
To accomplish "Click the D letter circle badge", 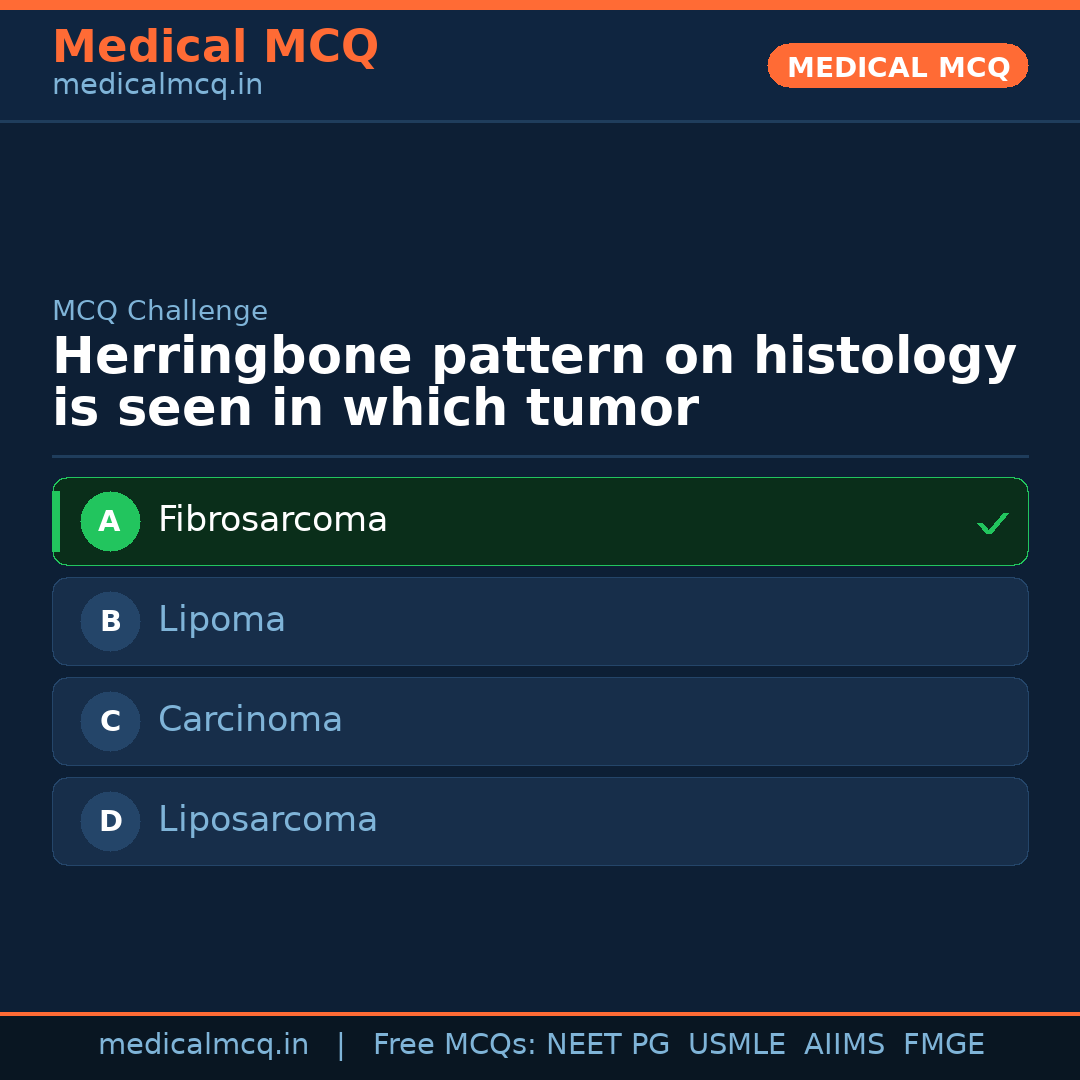I will (x=110, y=821).
